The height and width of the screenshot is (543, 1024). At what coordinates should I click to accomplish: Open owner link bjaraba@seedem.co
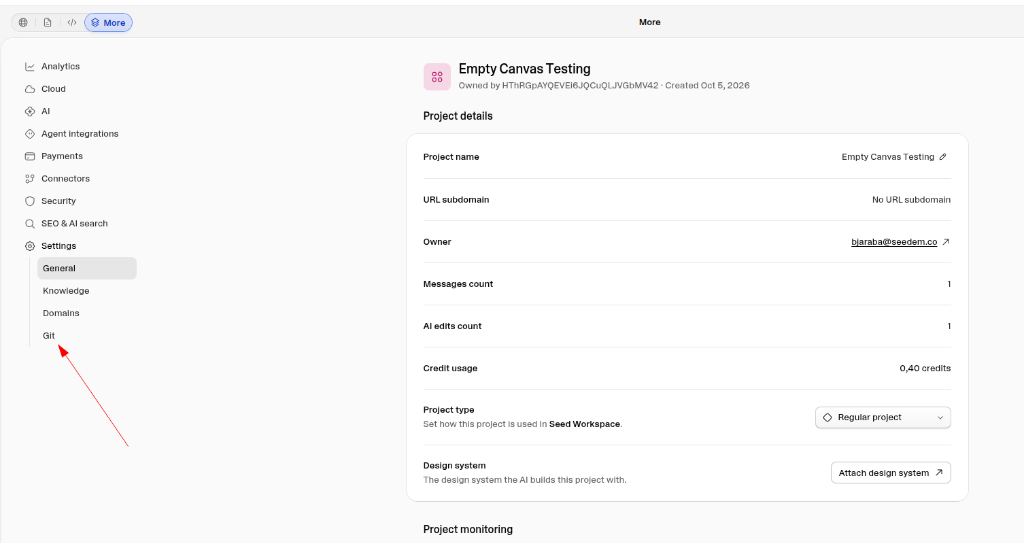894,242
